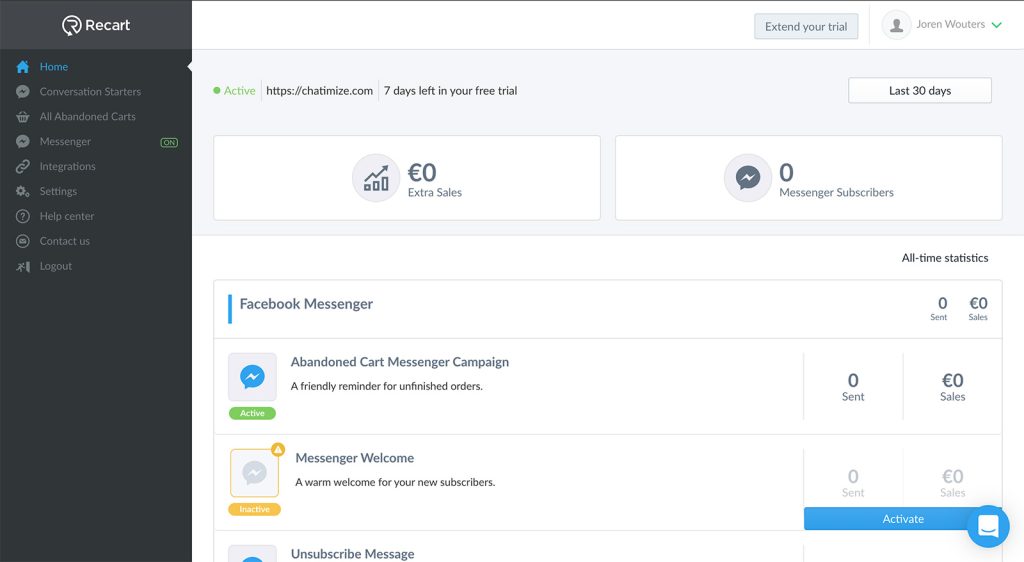Click the Messenger Subscribers icon
Screen dimensions: 1024x562
click(x=748, y=178)
